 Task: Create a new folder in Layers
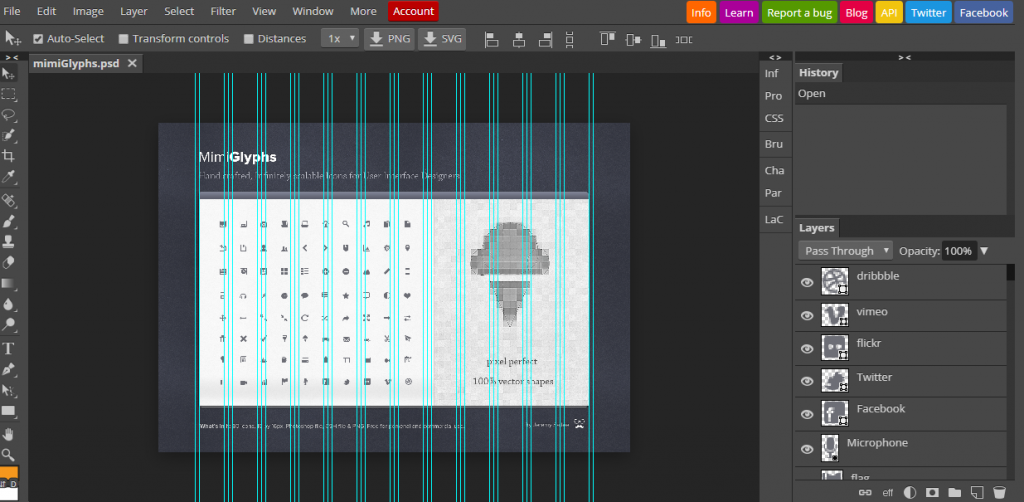pos(955,492)
